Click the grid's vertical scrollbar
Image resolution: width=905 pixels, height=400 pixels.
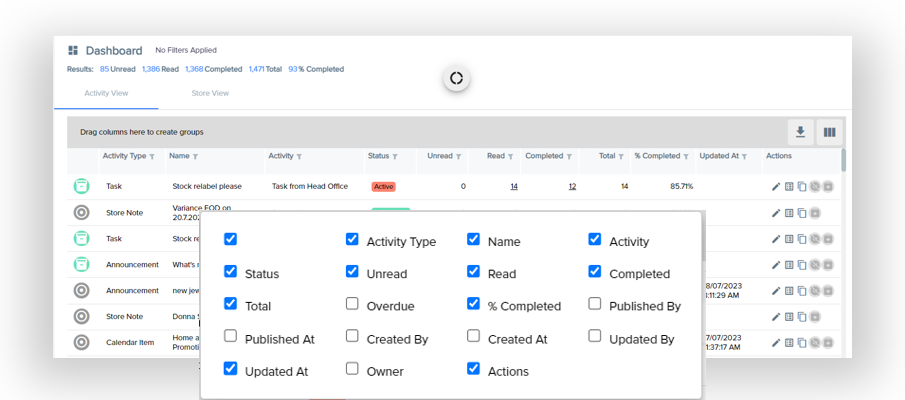point(844,160)
